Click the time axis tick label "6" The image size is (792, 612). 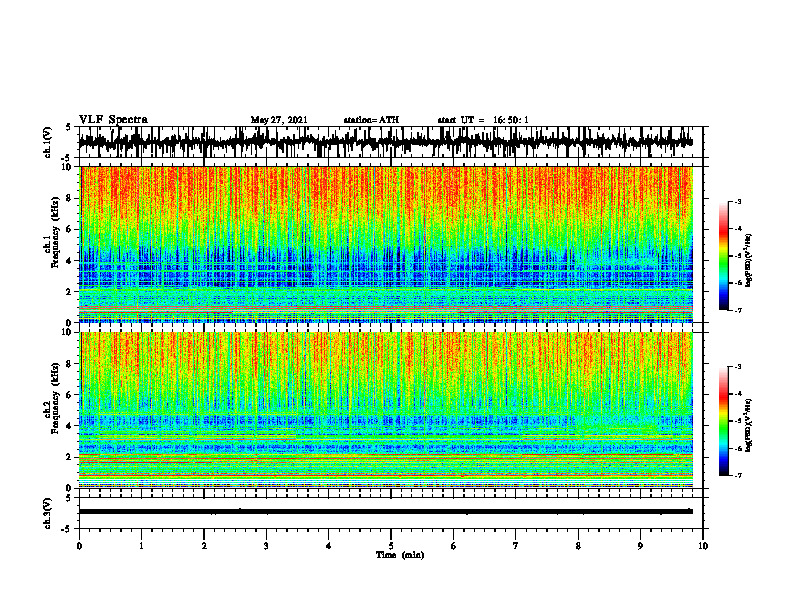point(454,546)
